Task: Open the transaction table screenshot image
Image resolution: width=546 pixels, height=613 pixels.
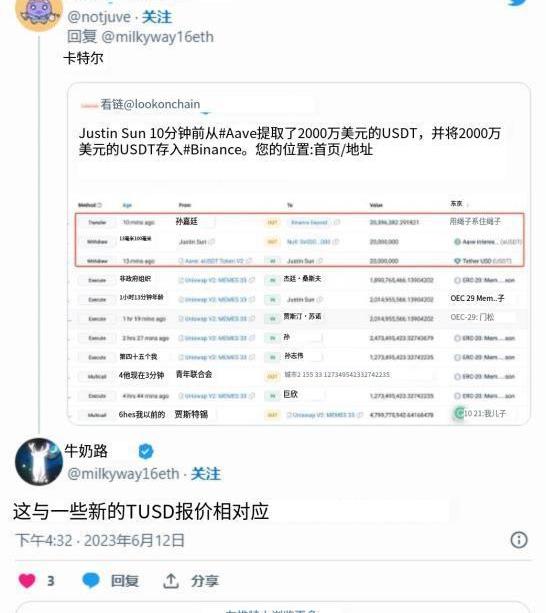Action: (299, 309)
